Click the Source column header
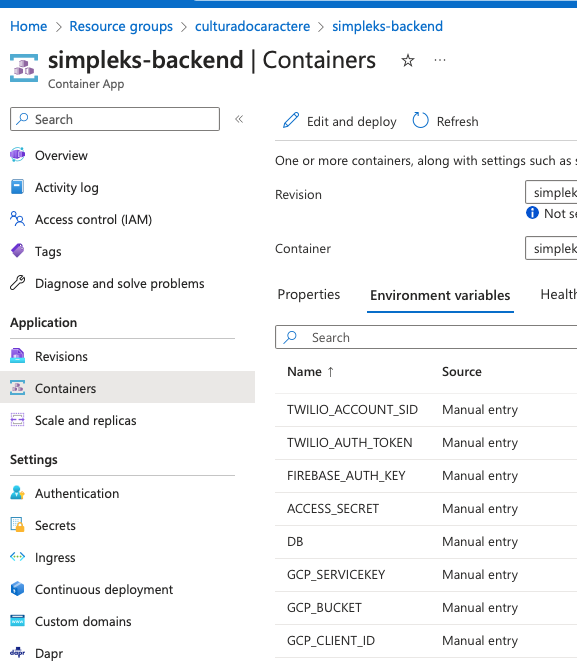The image size is (577, 661). click(x=462, y=371)
